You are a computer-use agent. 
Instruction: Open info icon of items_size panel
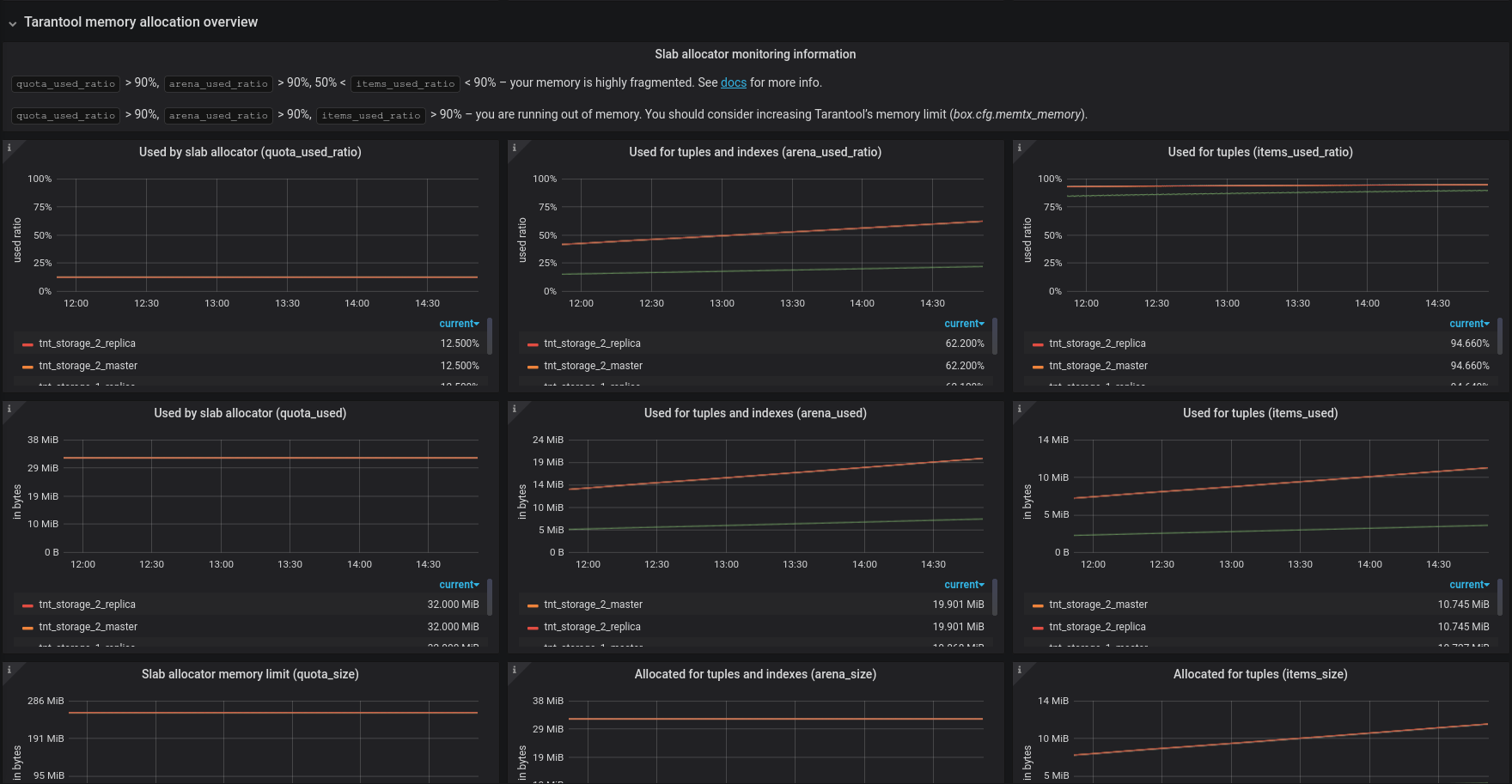pos(1020,670)
